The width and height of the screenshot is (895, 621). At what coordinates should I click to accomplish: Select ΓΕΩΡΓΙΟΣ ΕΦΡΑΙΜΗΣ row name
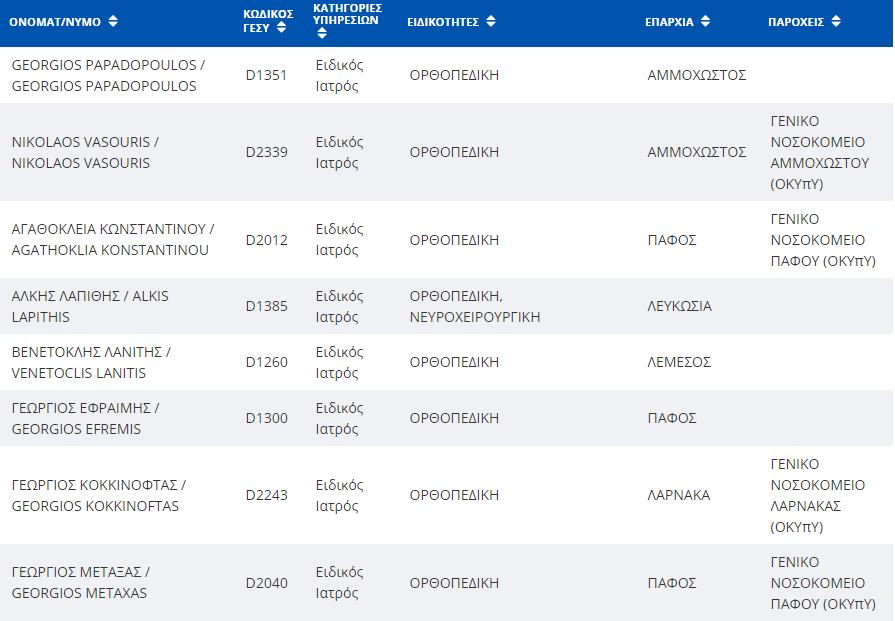pyautogui.click(x=86, y=418)
